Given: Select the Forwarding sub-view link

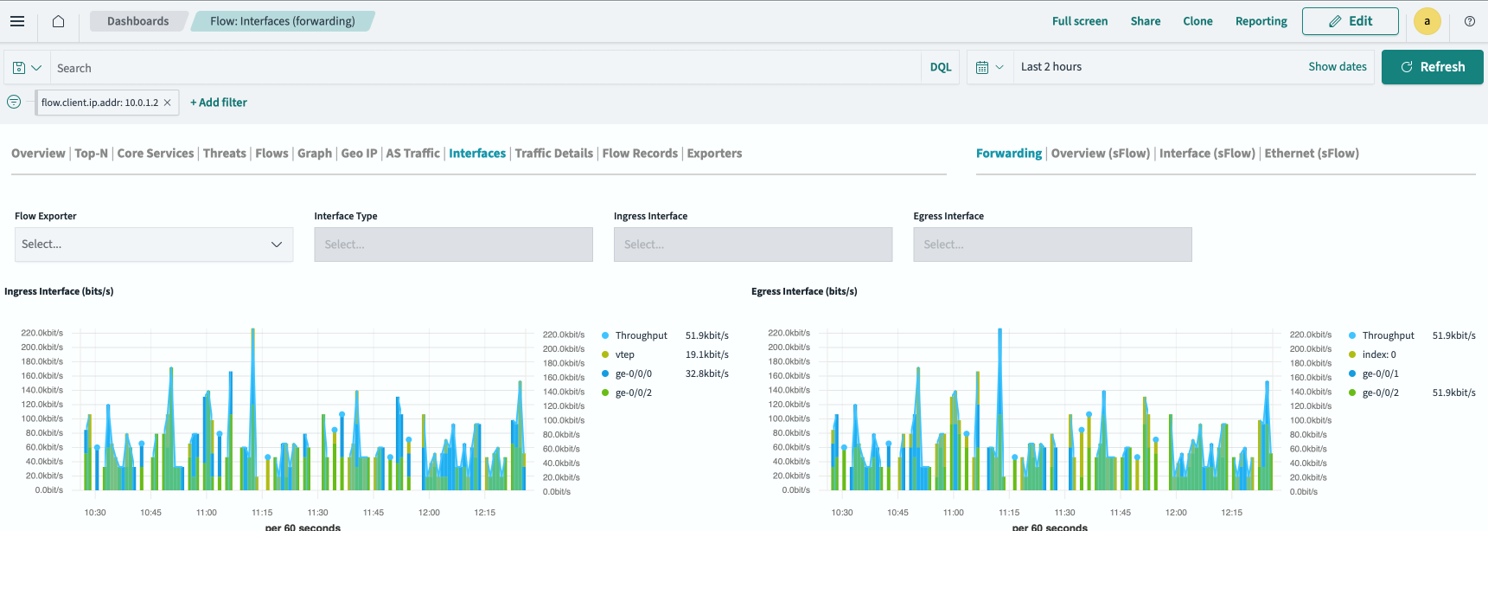Looking at the screenshot, I should [x=1009, y=153].
